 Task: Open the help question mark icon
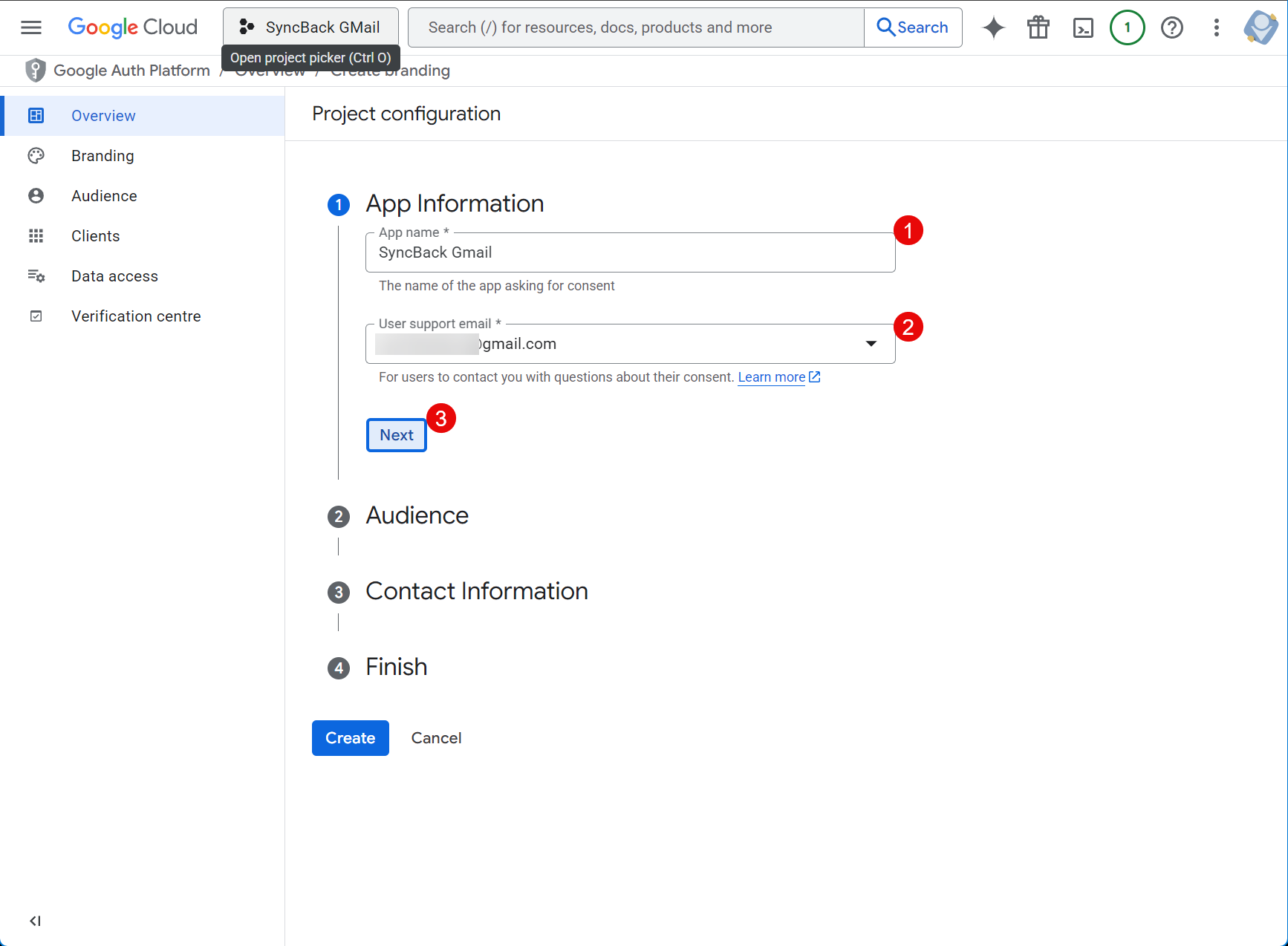coord(1172,27)
